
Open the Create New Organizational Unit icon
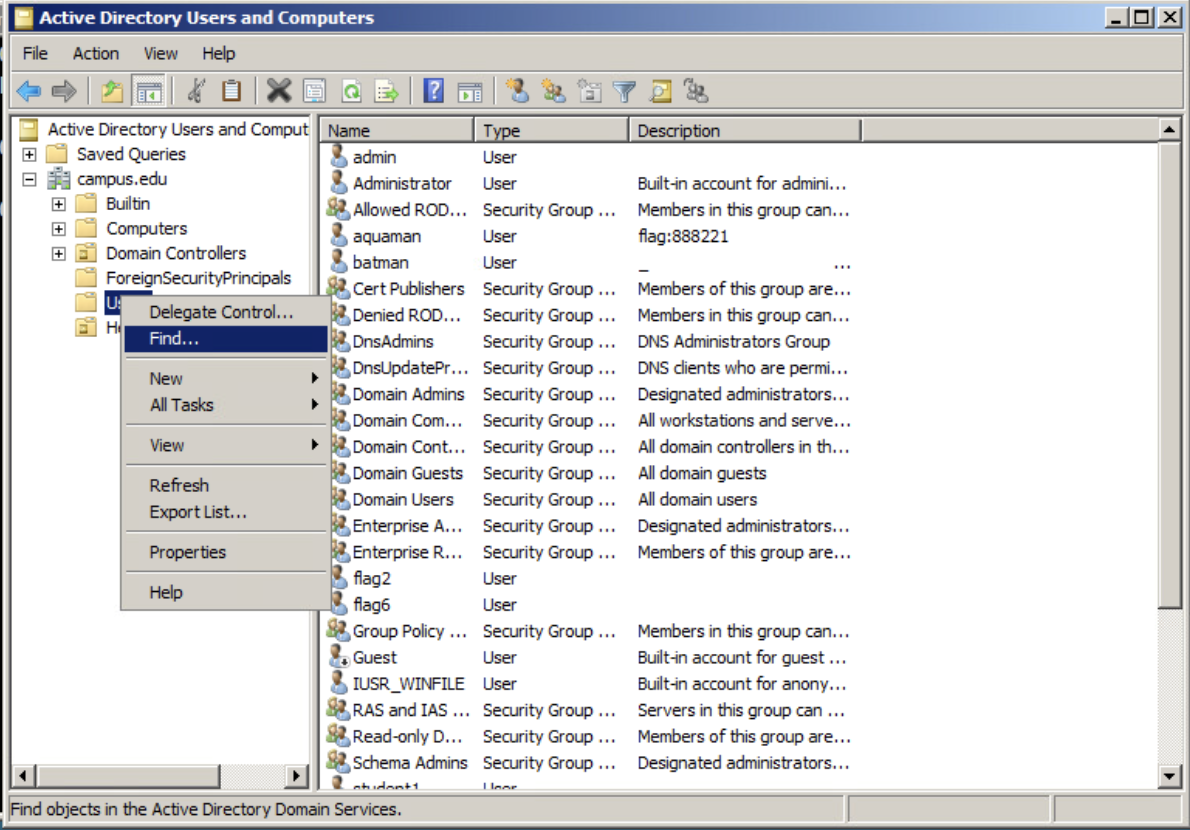[x=590, y=92]
